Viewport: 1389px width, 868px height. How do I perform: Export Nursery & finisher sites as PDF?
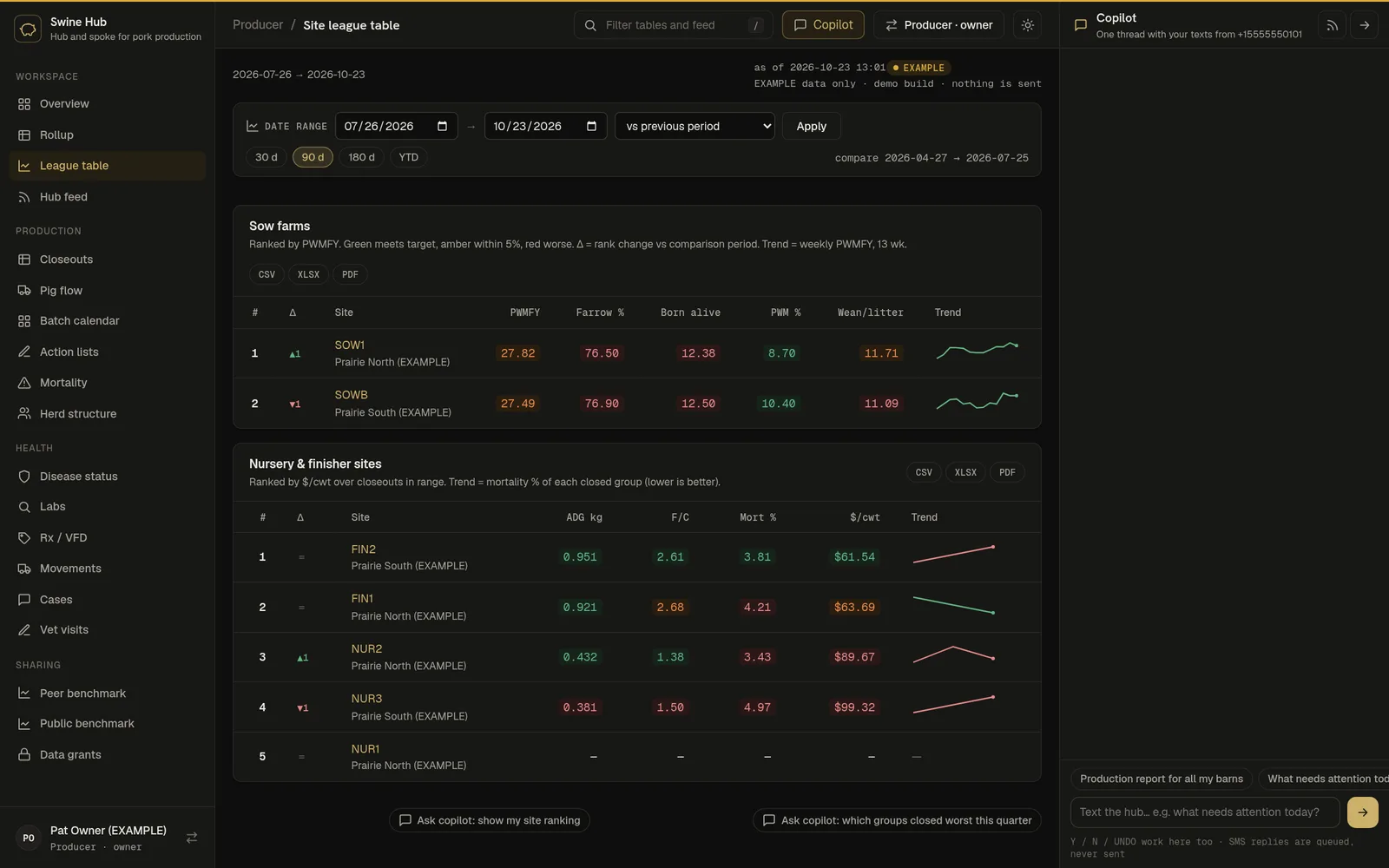tap(1007, 473)
